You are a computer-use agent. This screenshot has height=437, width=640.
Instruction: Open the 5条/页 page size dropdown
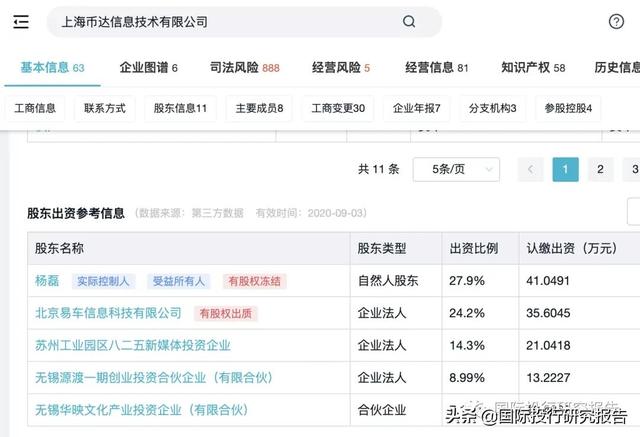pos(456,169)
